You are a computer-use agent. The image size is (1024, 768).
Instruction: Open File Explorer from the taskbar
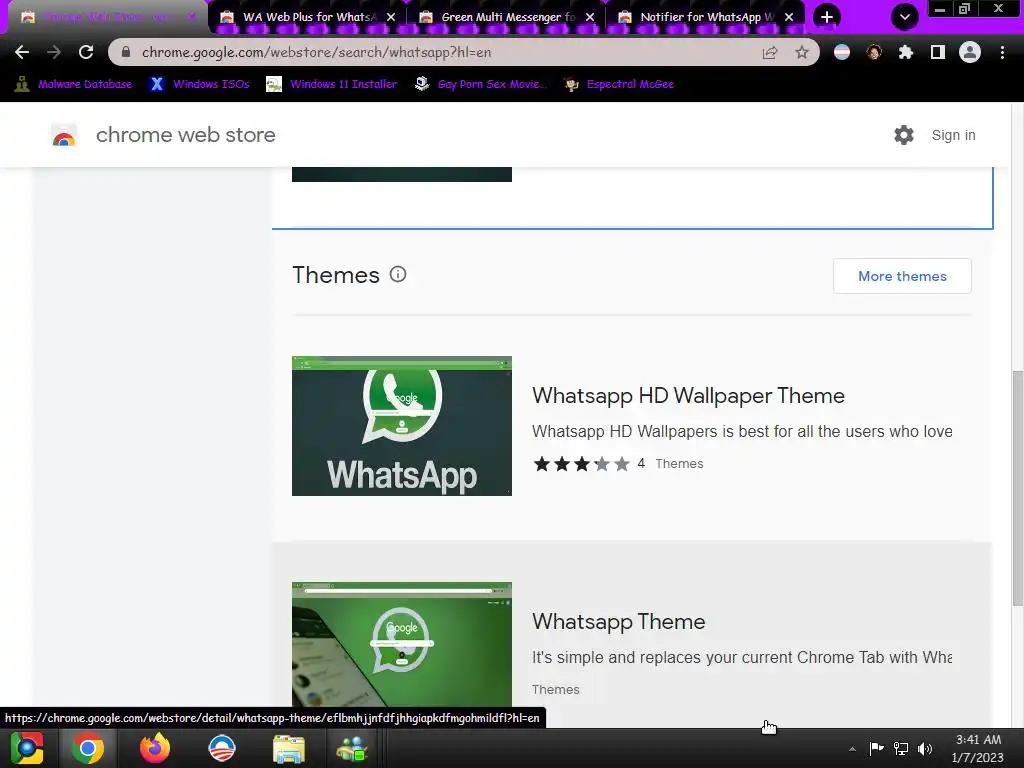pos(288,749)
